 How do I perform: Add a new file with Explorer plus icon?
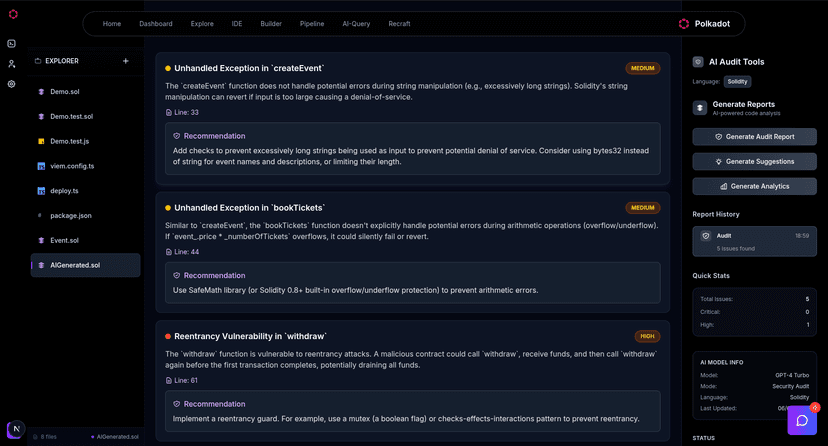coord(125,61)
